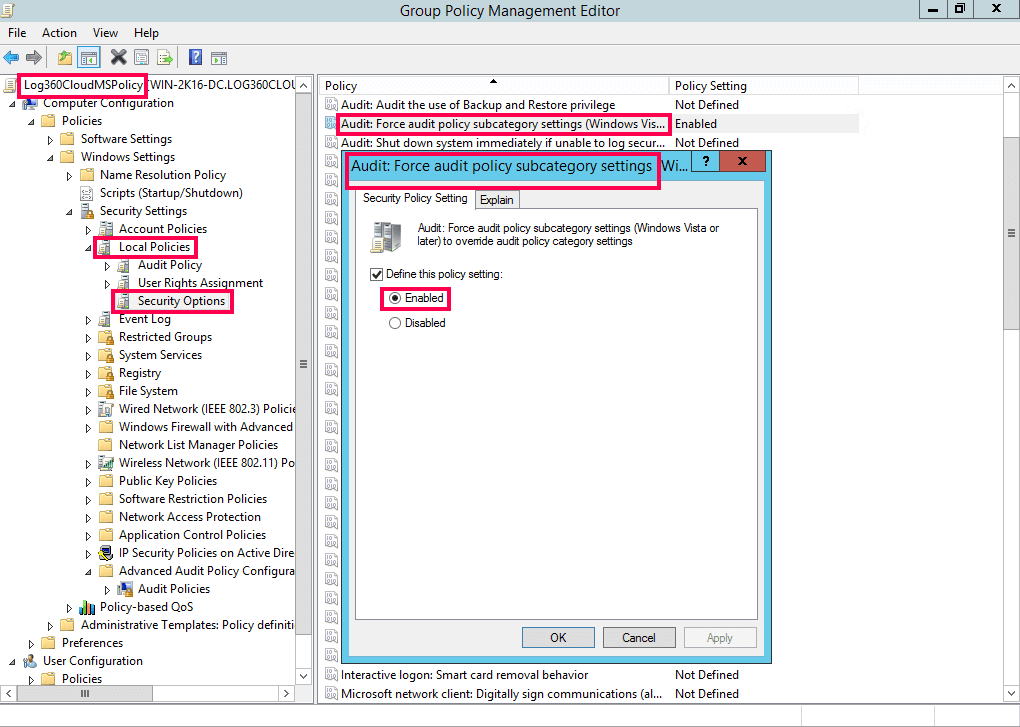Click the Forward navigation arrow
The image size is (1020, 727).
32,57
